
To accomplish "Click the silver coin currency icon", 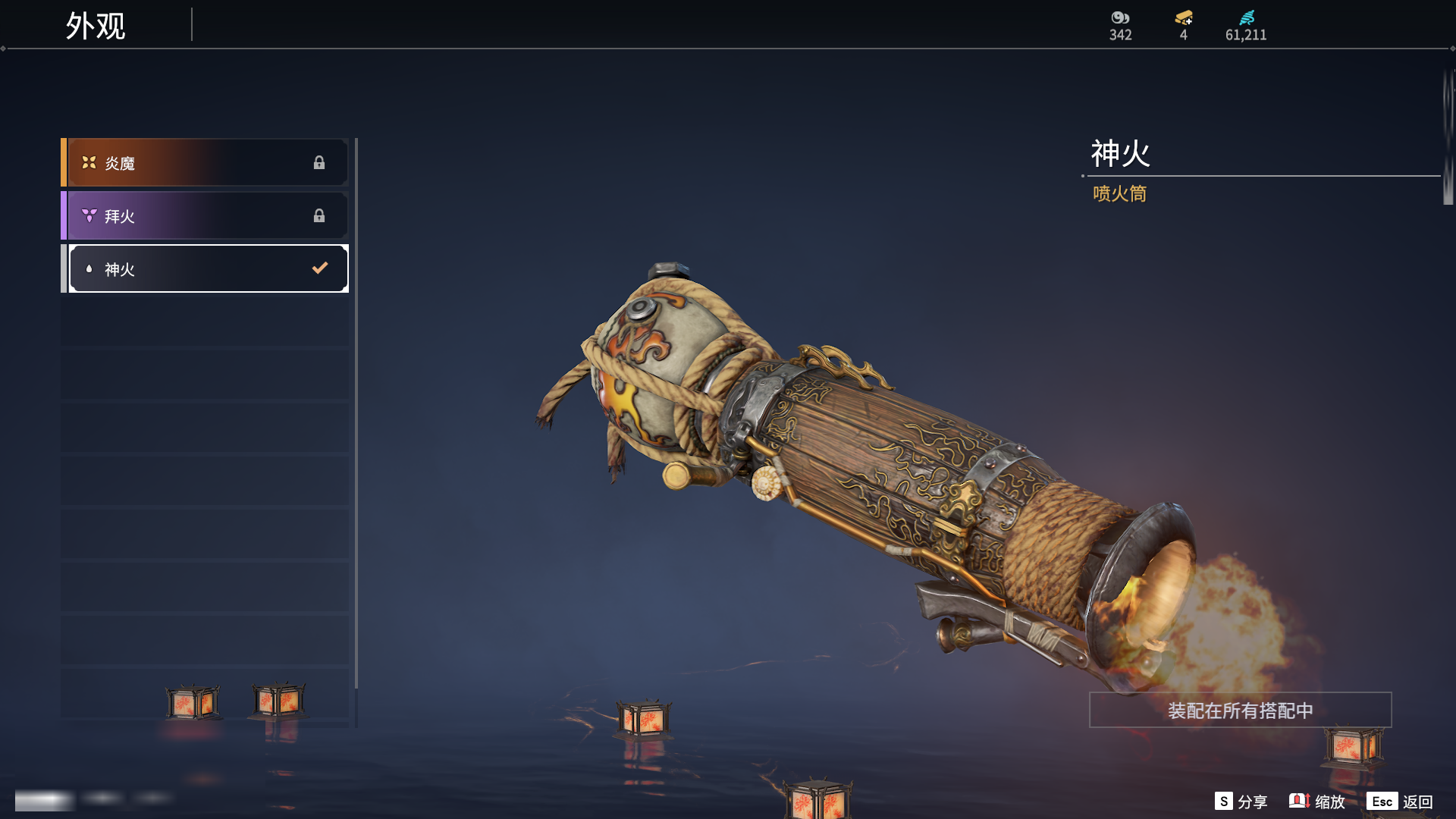I will point(1120,17).
